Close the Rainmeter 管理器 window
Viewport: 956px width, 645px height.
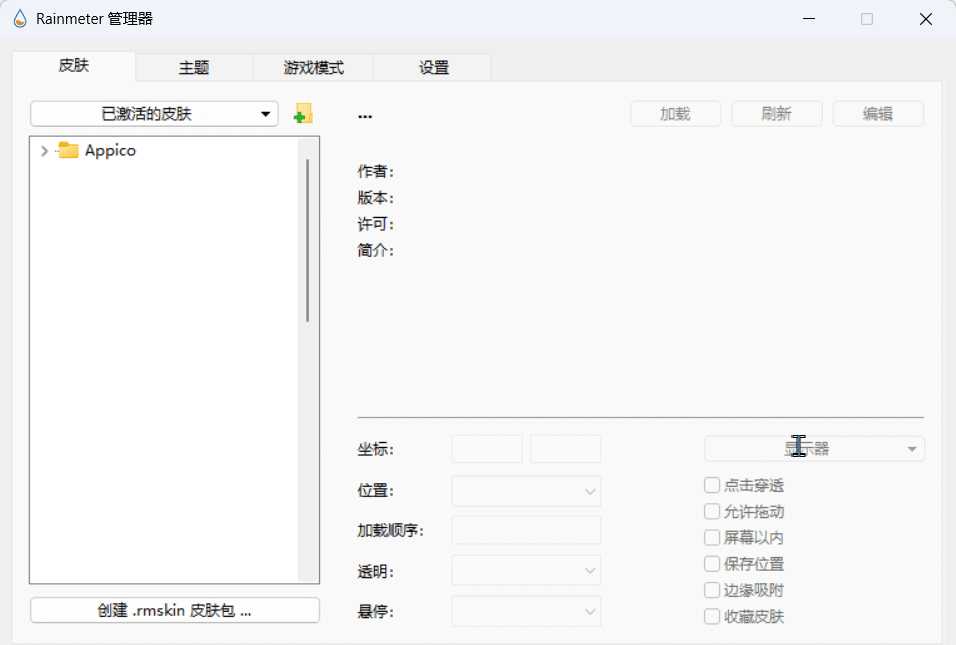click(x=926, y=19)
